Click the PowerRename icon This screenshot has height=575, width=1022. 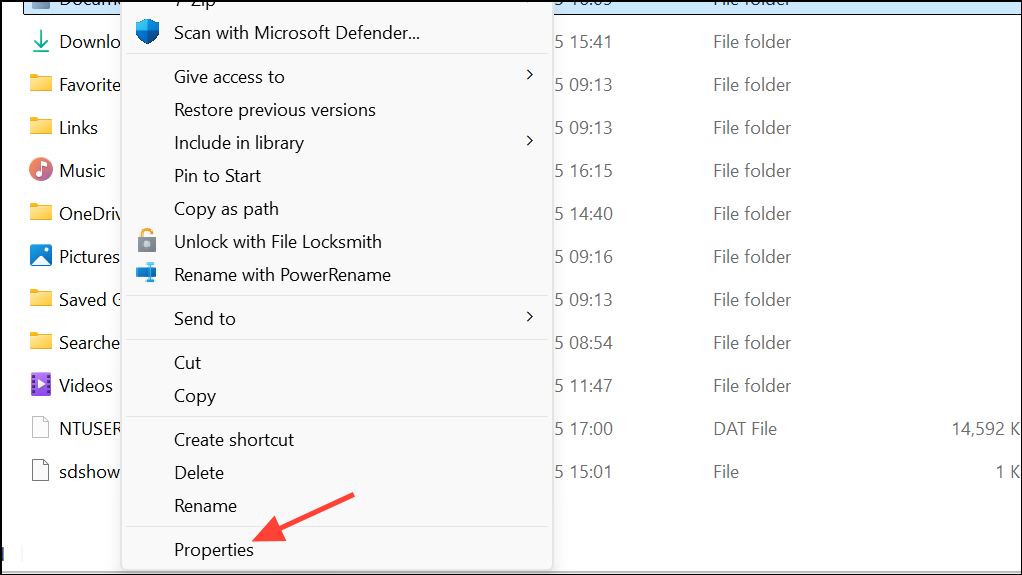[147, 273]
